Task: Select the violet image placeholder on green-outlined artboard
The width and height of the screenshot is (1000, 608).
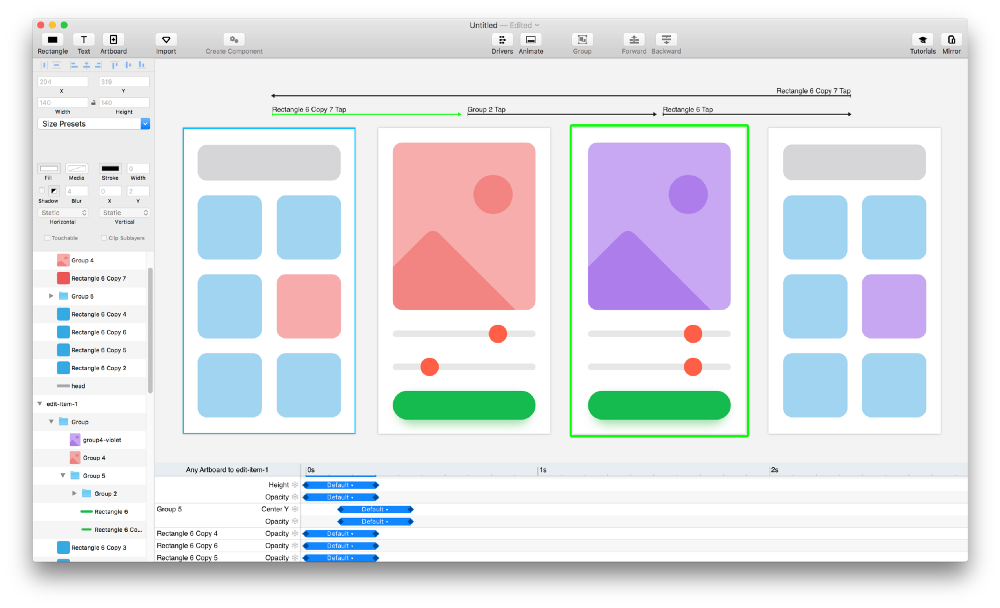Action: [659, 226]
